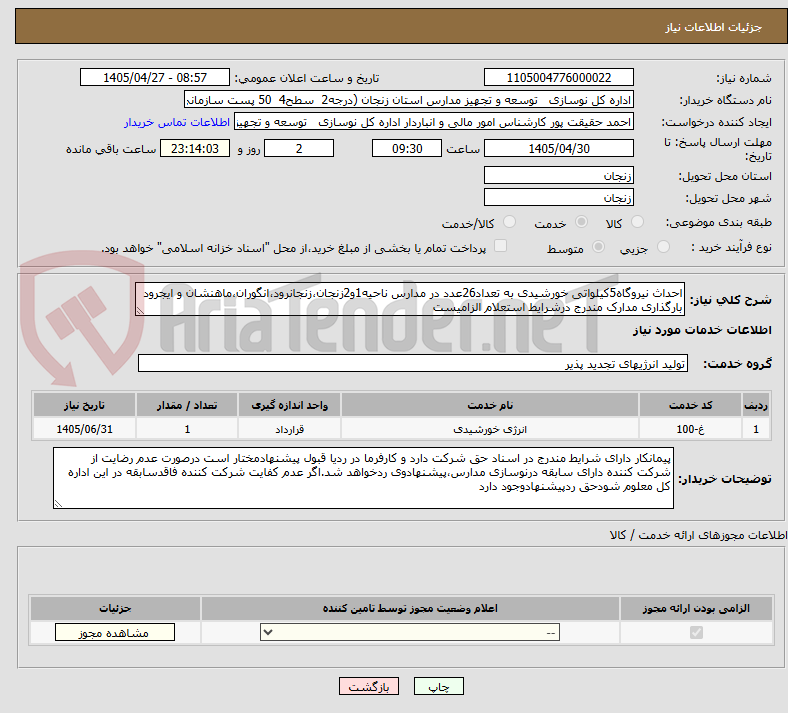
Task: Click the ایجاد کننده درخواست field
Action: pyautogui.click(x=434, y=122)
